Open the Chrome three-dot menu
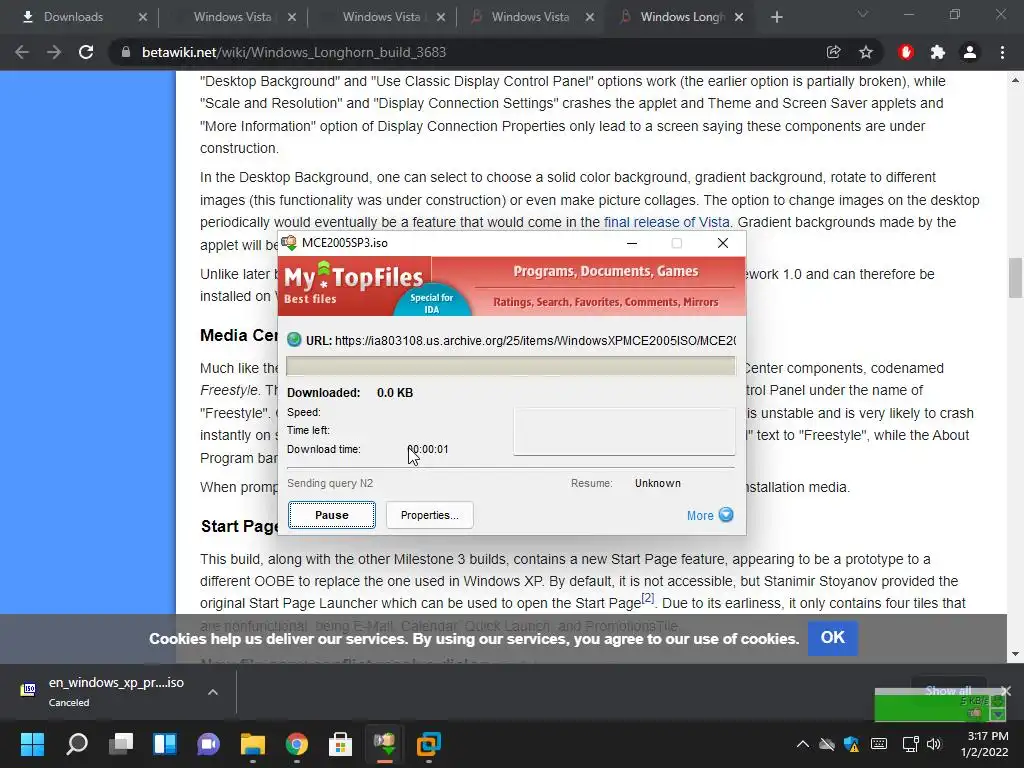 [x=1002, y=52]
